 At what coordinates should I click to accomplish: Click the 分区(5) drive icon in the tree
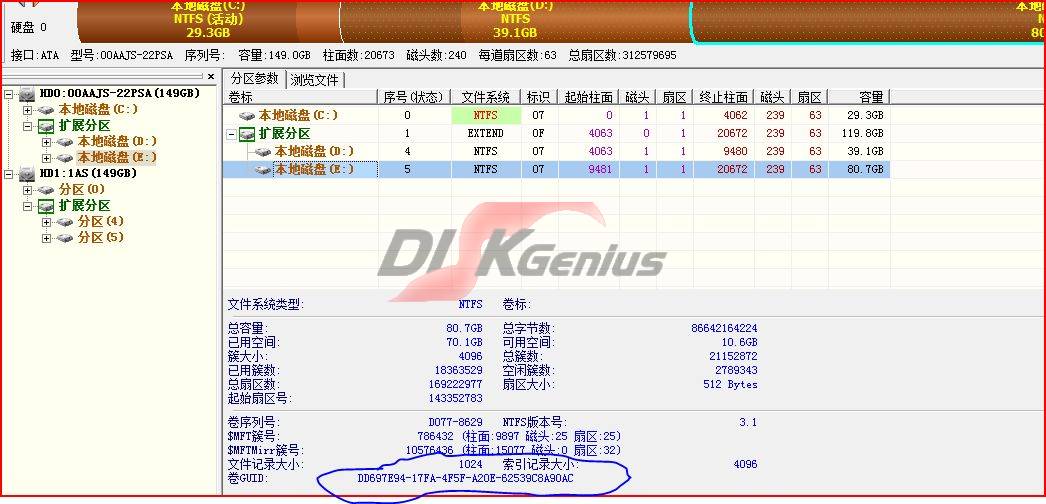click(x=65, y=237)
